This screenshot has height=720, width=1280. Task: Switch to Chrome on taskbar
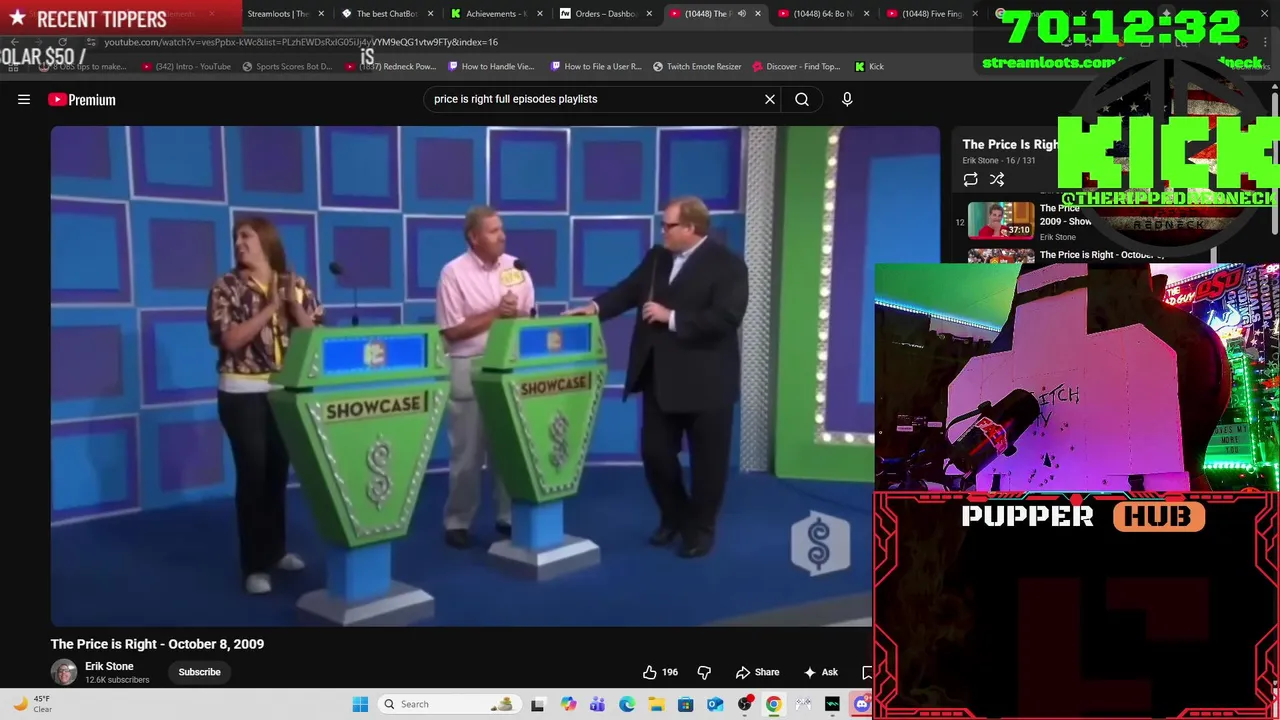coord(774,704)
